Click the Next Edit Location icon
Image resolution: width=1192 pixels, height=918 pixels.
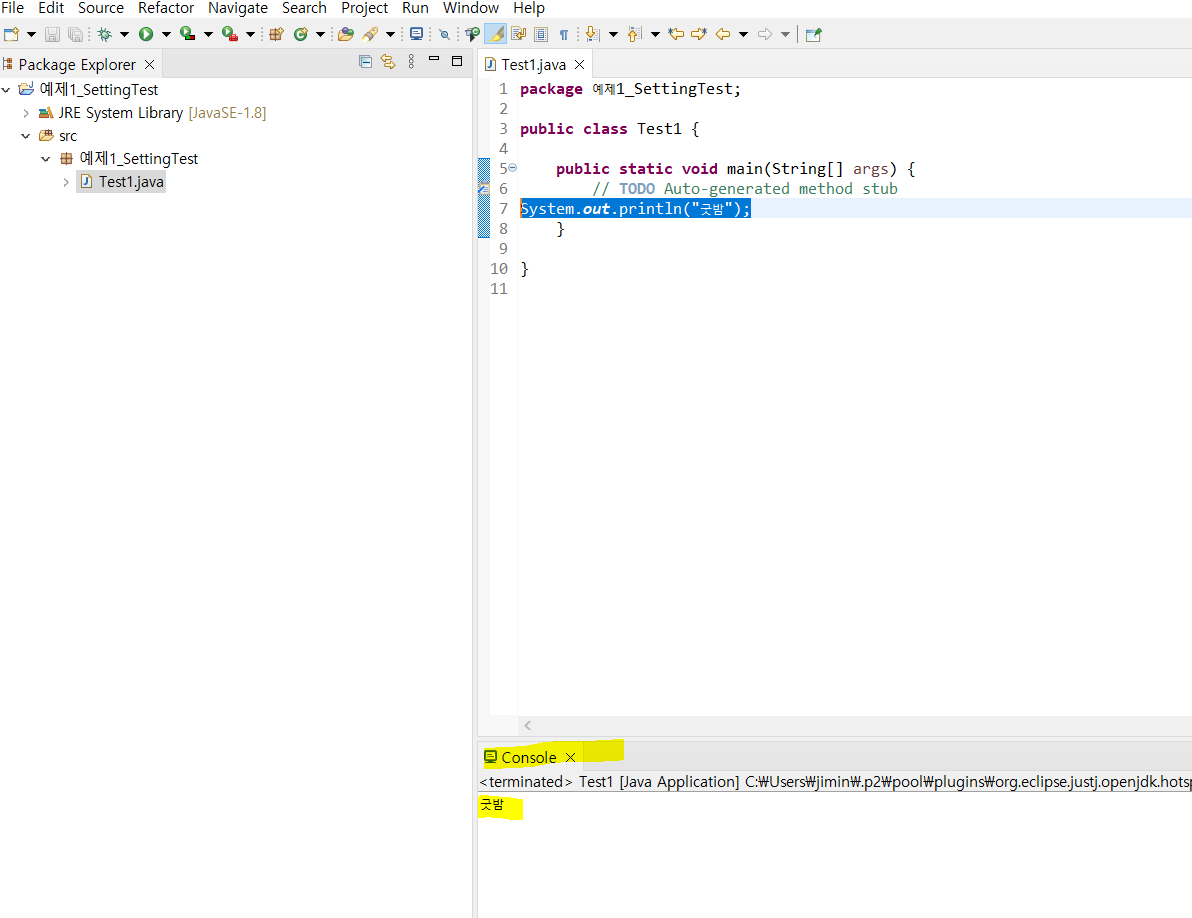pos(699,34)
